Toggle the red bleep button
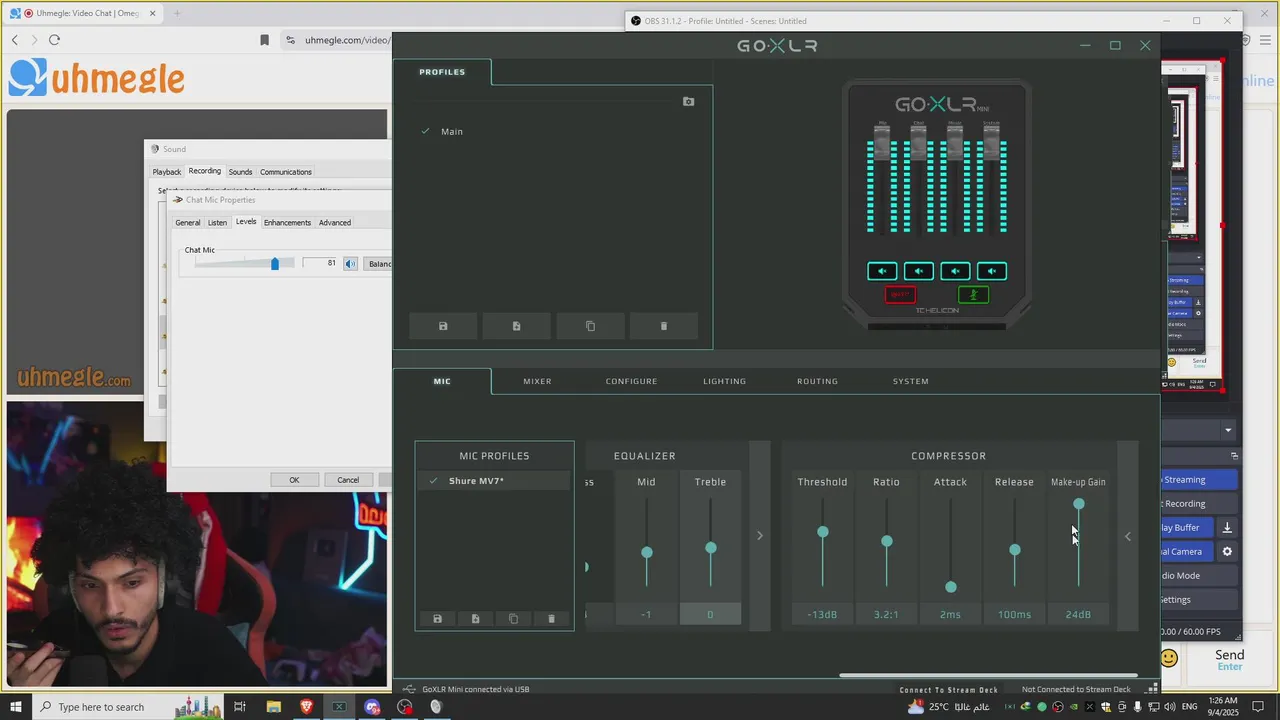1280x720 pixels. tap(900, 294)
